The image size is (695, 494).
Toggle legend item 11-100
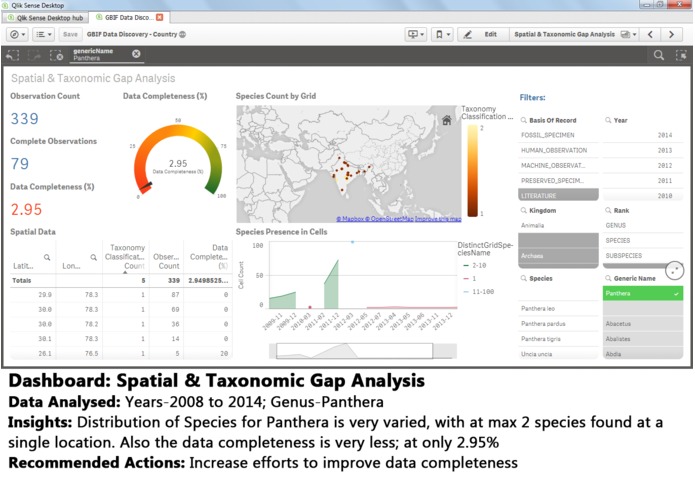coord(478,292)
